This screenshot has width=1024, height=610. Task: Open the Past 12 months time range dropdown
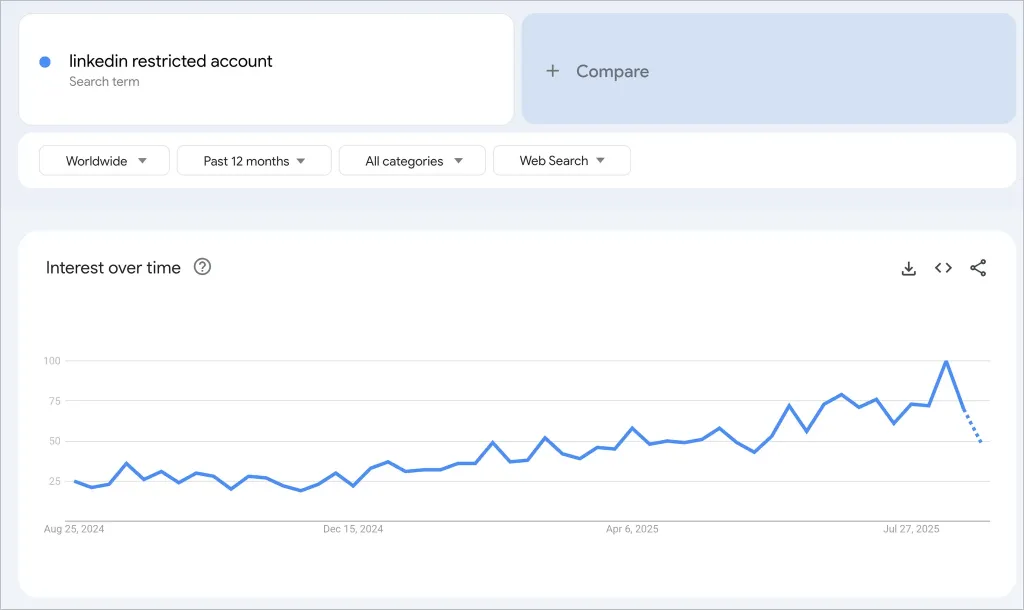pyautogui.click(x=254, y=161)
